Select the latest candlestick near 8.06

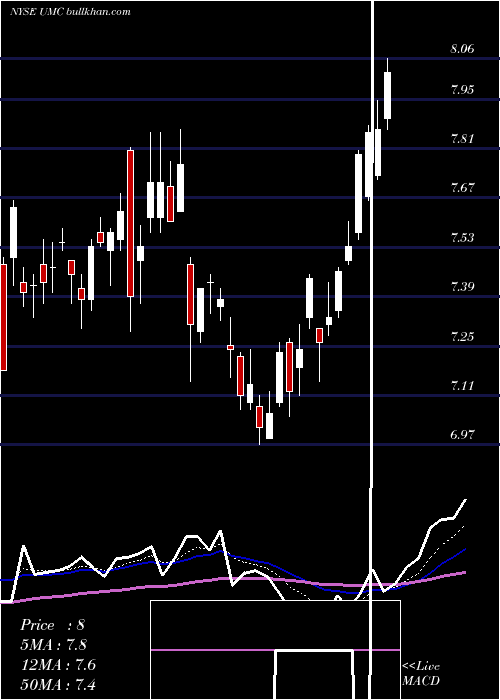pyautogui.click(x=388, y=95)
